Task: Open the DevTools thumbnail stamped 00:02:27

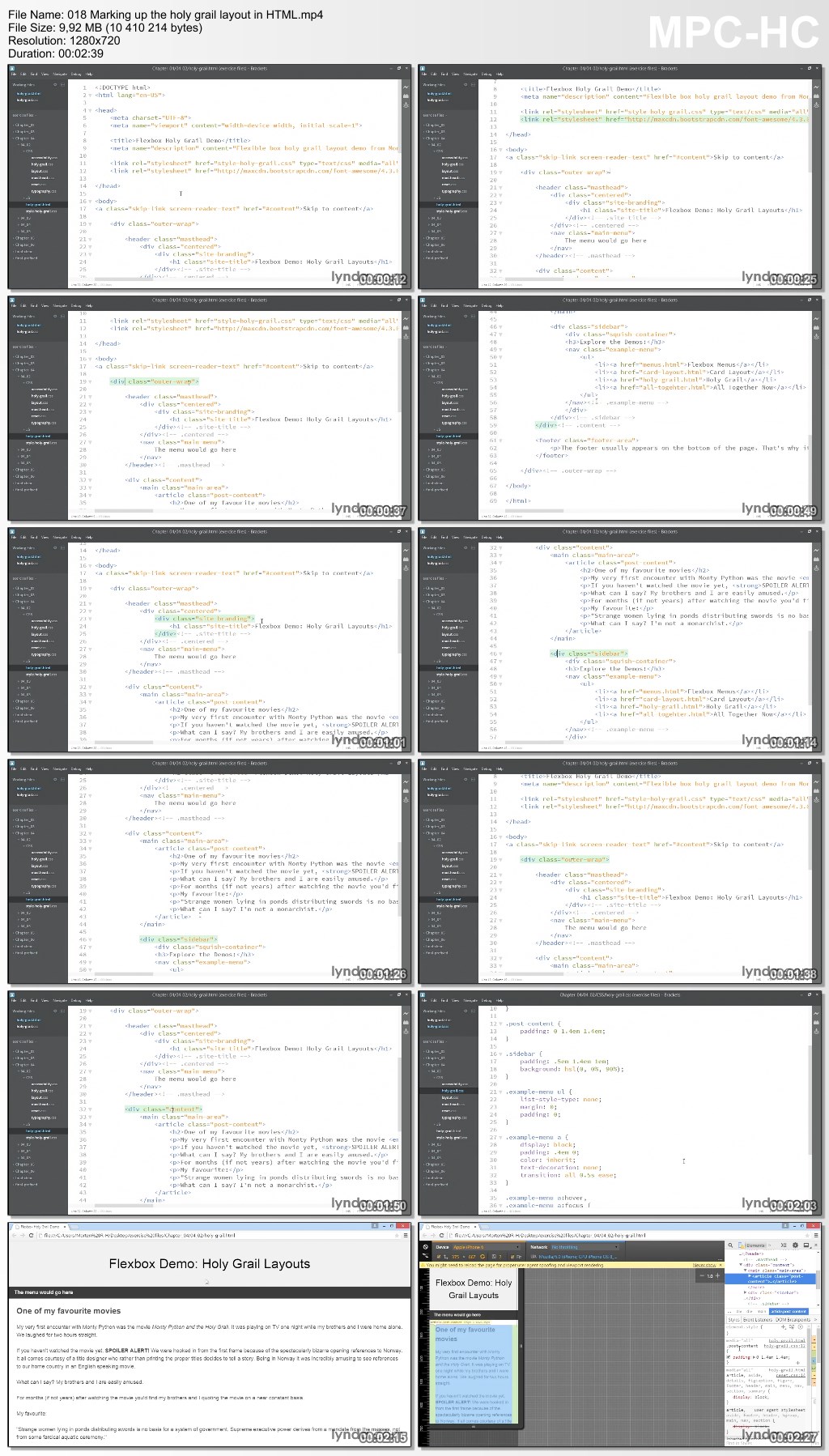Action: click(x=620, y=1336)
